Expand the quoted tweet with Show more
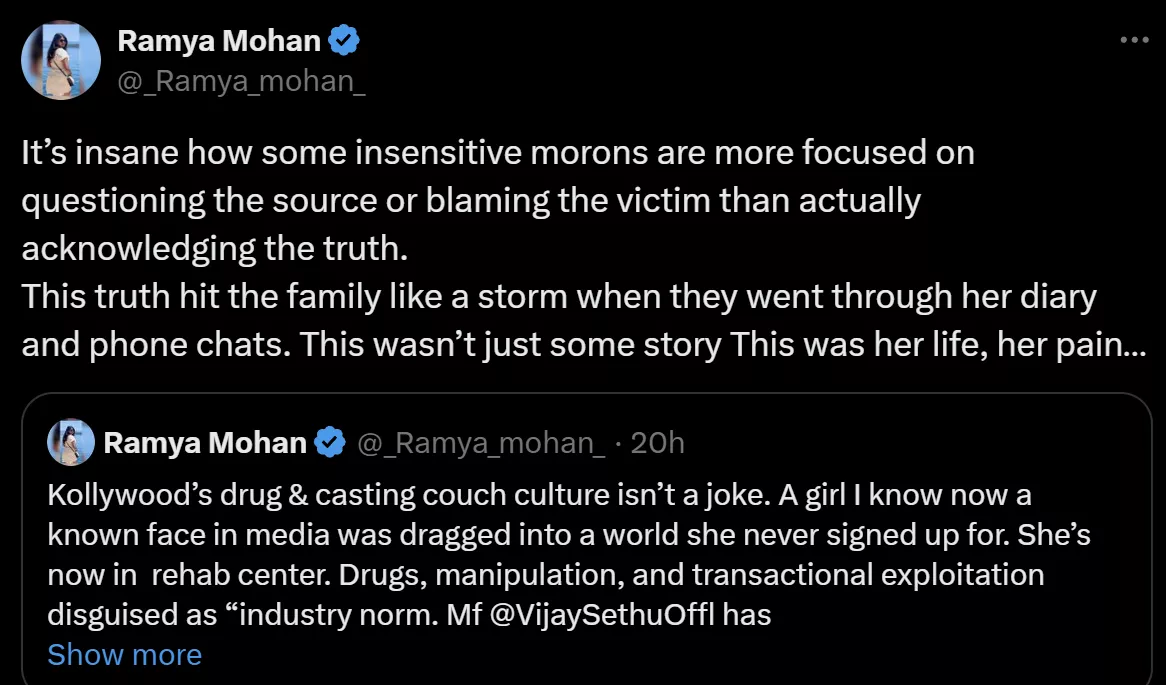 (x=124, y=655)
